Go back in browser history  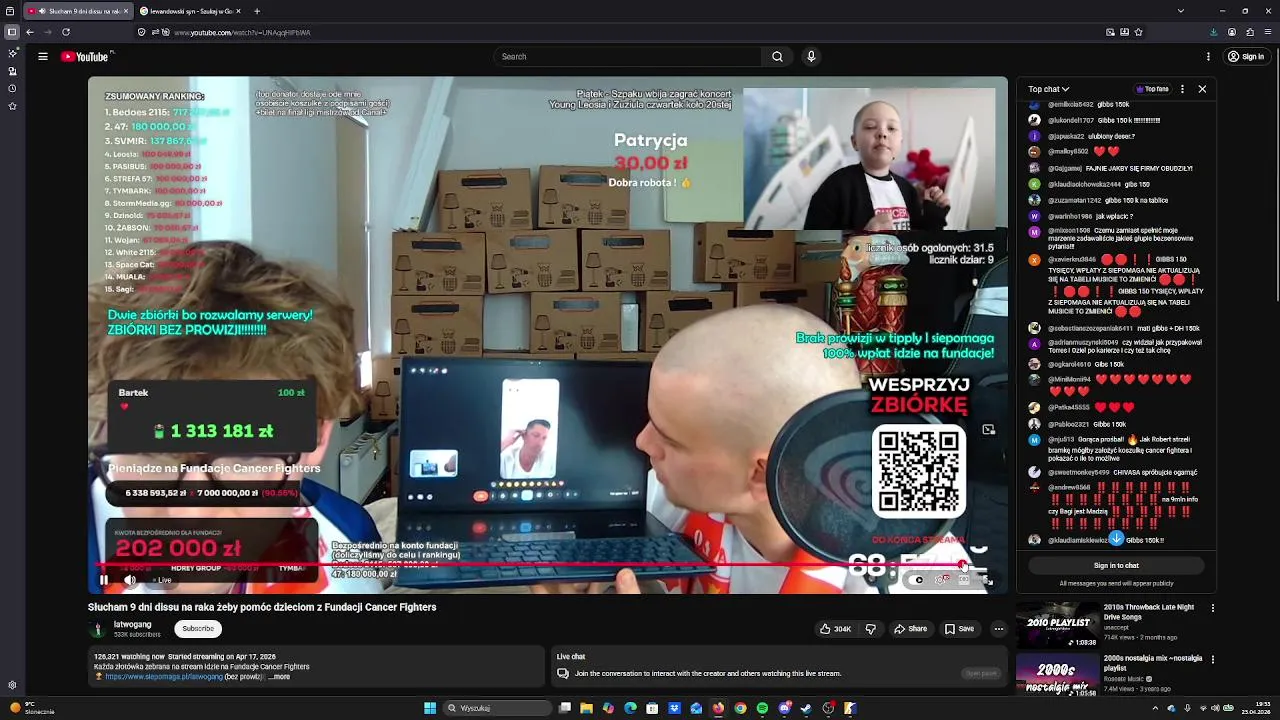click(29, 32)
